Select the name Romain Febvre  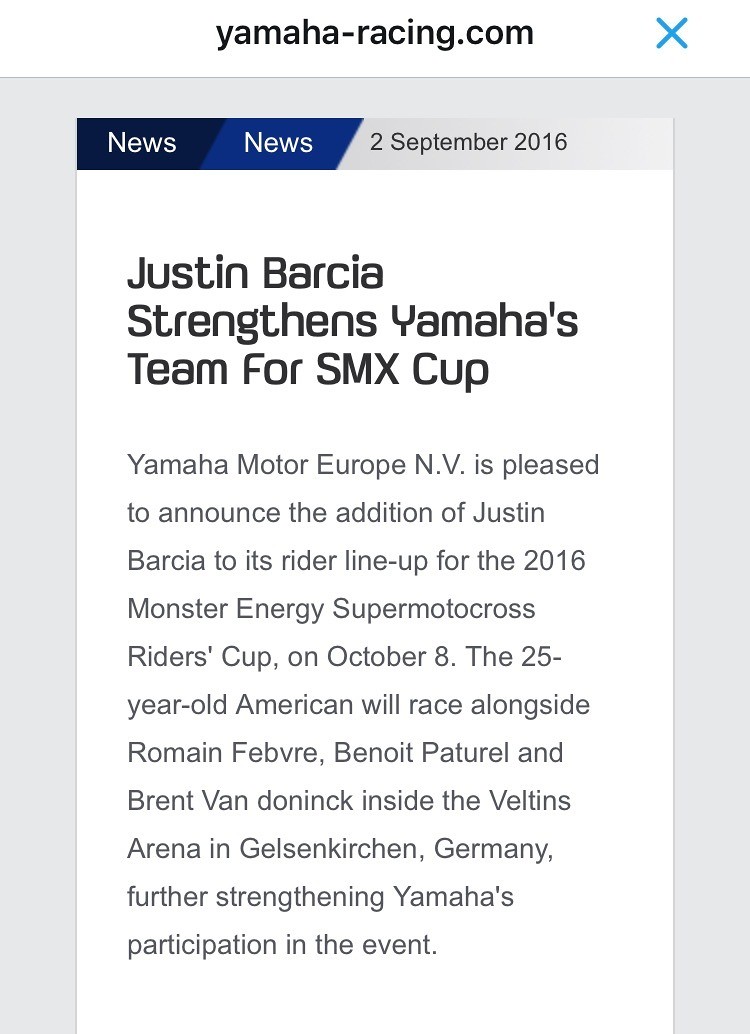226,753
